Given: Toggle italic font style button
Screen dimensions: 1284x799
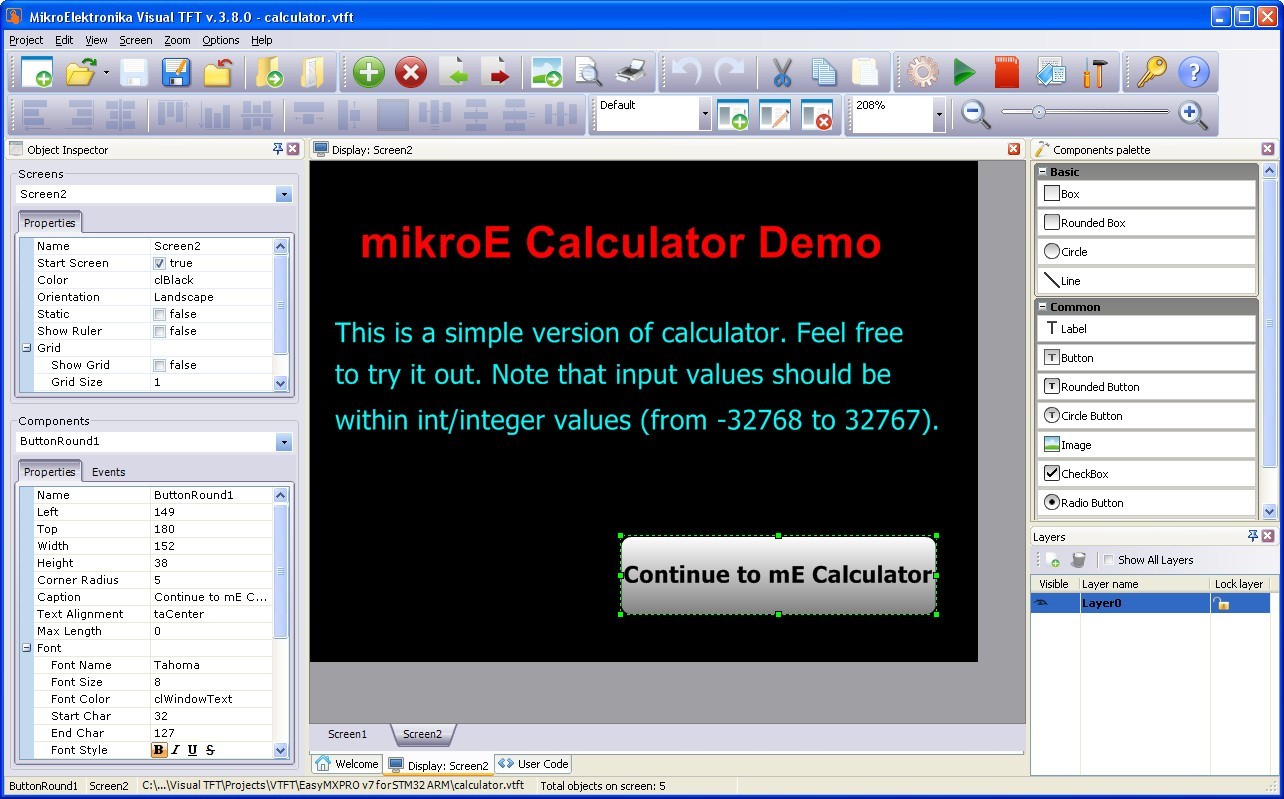Looking at the screenshot, I should click(176, 750).
